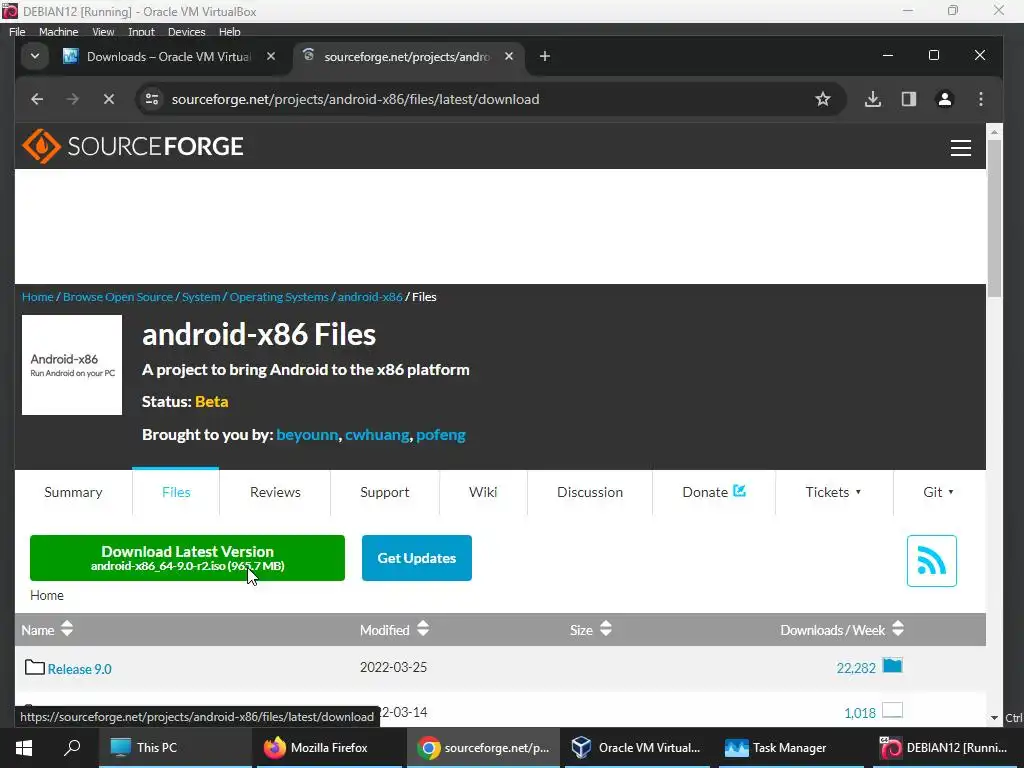Image resolution: width=1024 pixels, height=768 pixels.
Task: Open the Chrome three-dot menu
Action: (980, 99)
